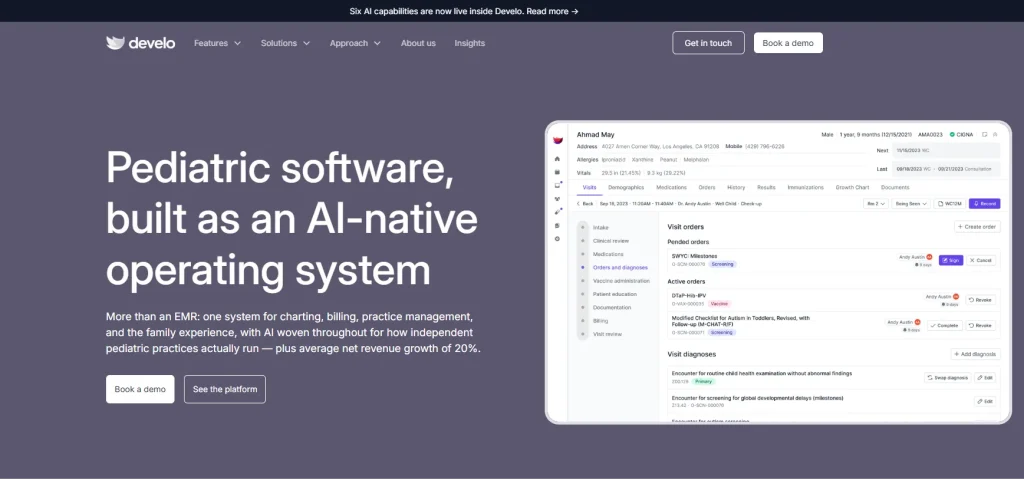Complete the M-CHAT-R/F checklist order

tap(944, 325)
